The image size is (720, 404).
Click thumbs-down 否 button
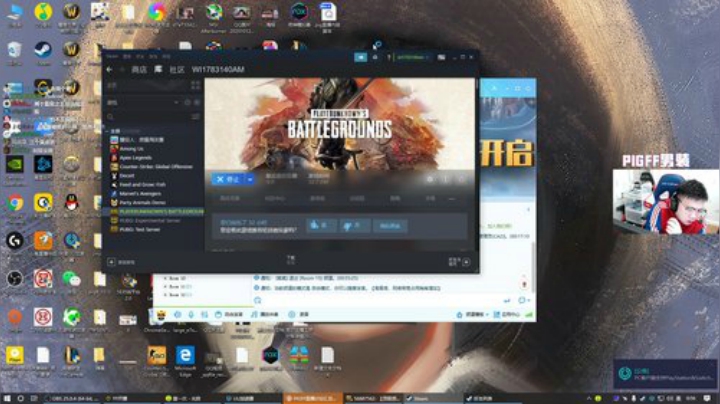353,225
